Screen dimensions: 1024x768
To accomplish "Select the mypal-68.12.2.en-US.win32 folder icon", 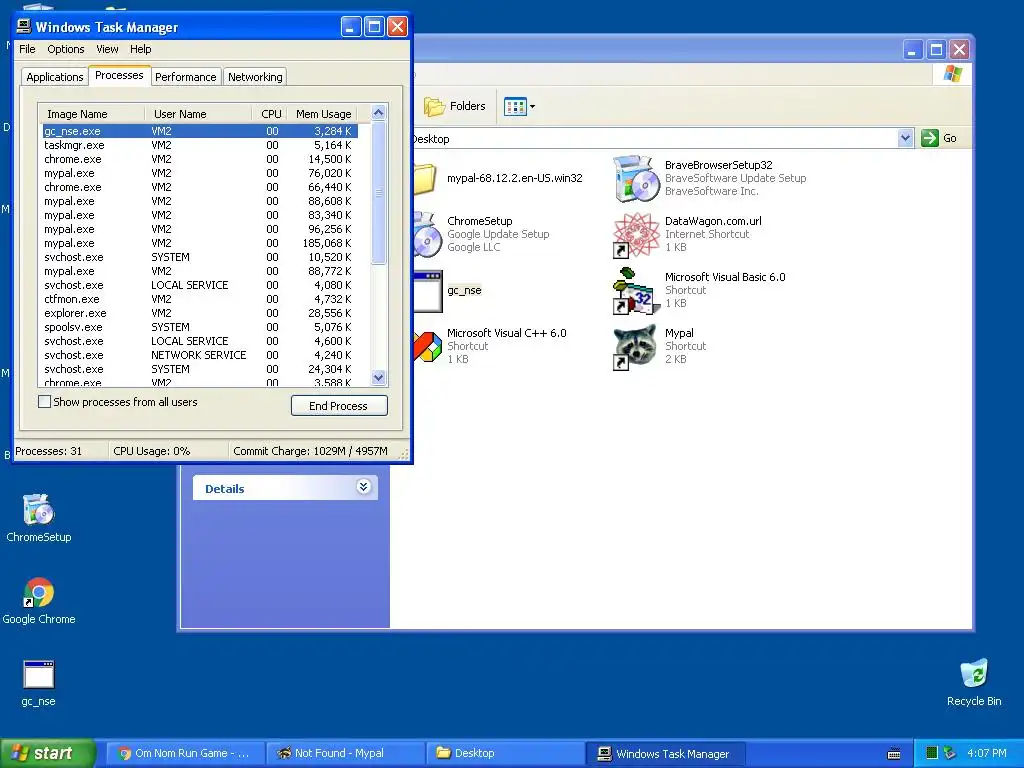I will (425, 178).
